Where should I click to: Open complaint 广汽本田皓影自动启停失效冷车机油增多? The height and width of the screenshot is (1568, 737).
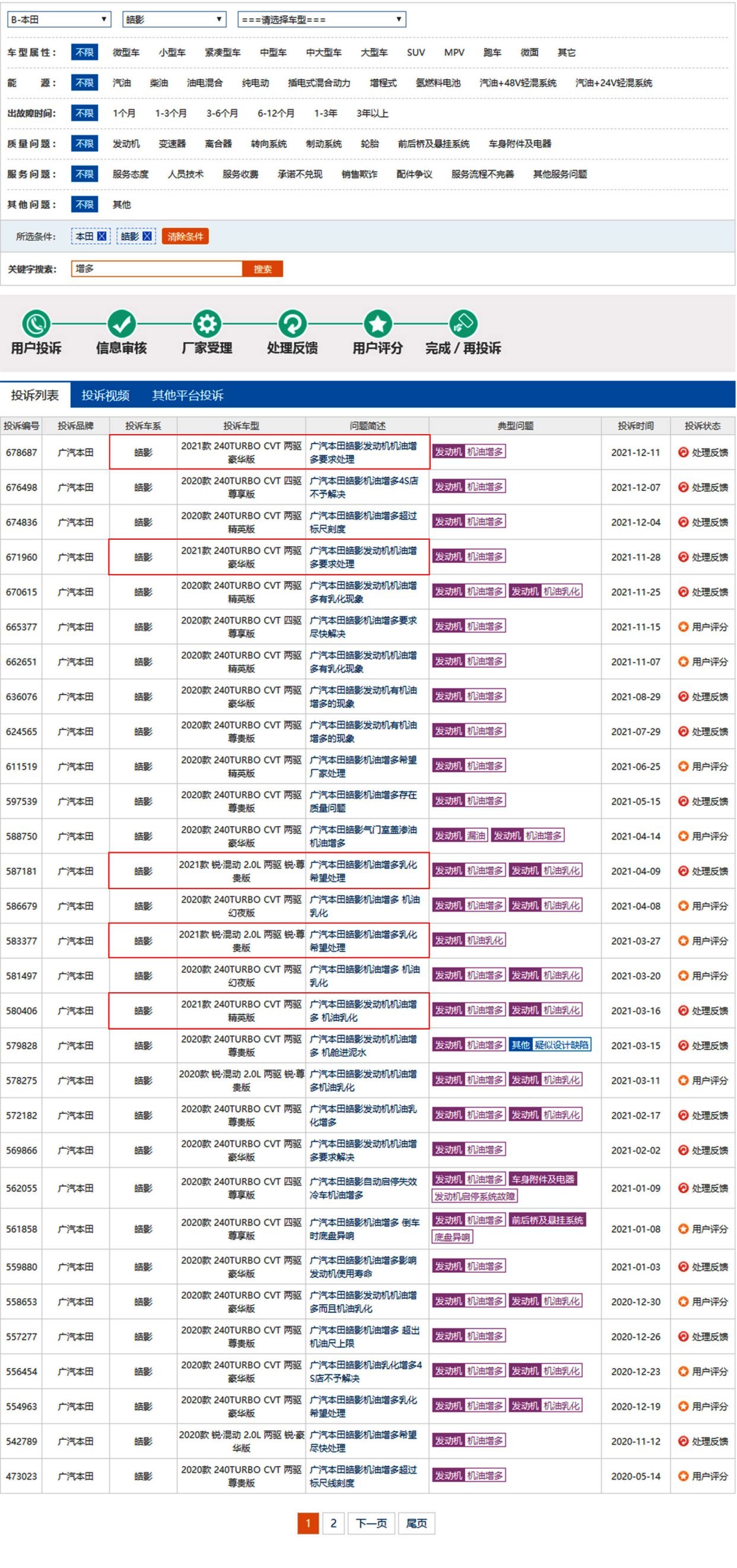click(x=364, y=1188)
